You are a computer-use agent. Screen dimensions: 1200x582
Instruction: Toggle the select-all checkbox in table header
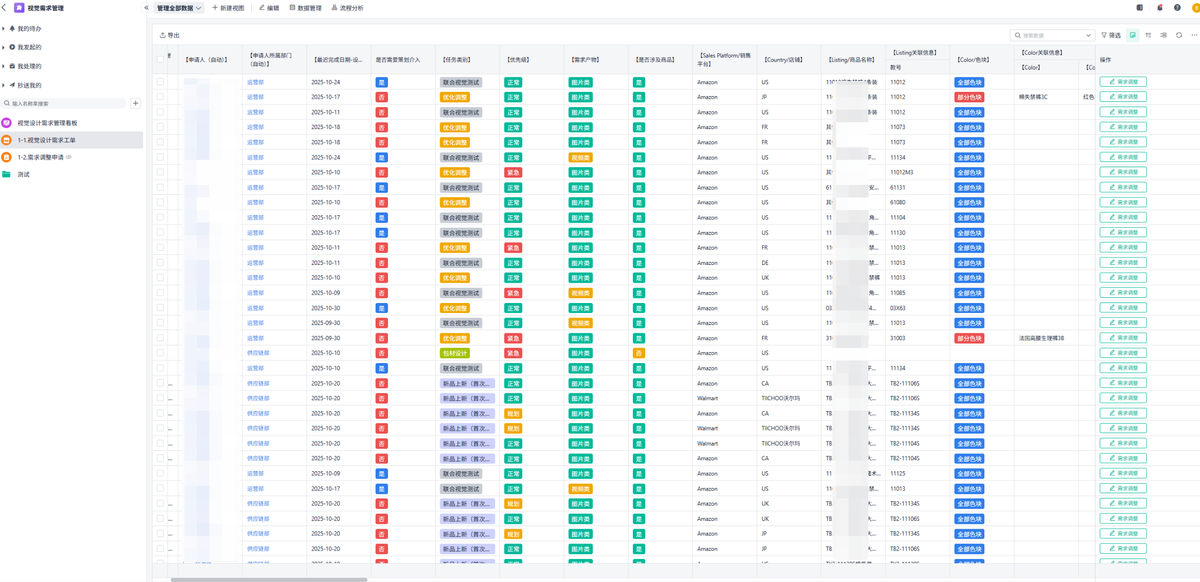click(x=160, y=60)
